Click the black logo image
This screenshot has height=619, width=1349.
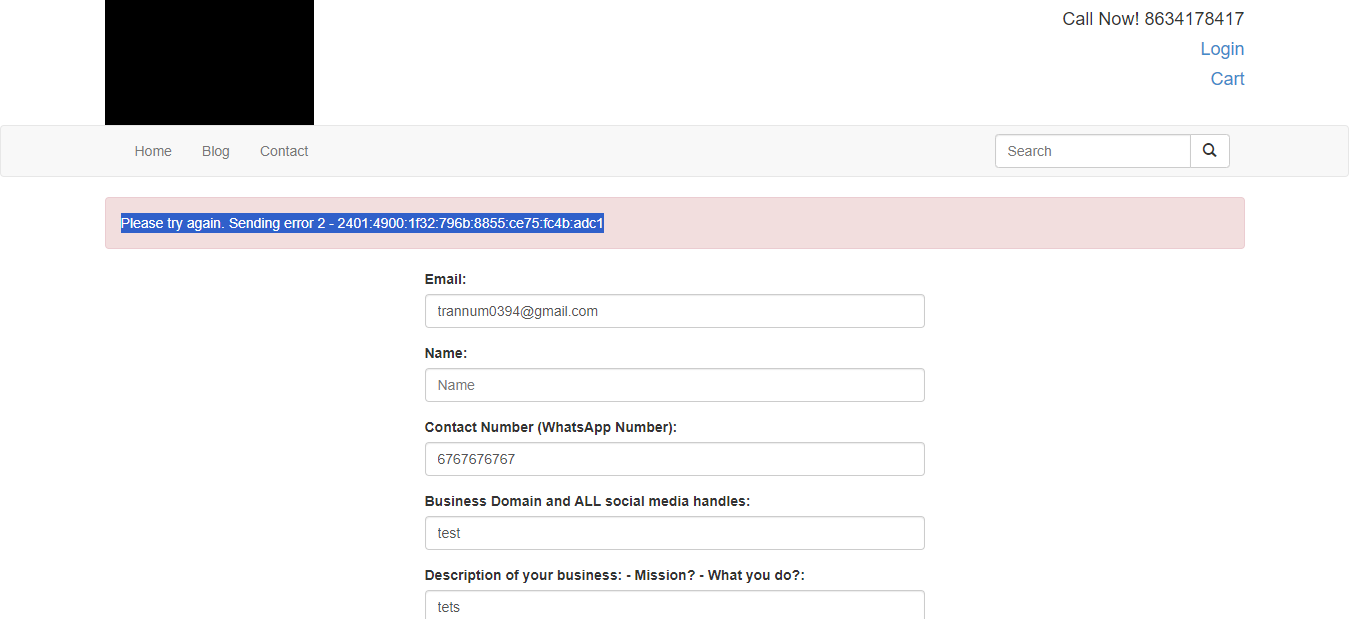point(209,62)
